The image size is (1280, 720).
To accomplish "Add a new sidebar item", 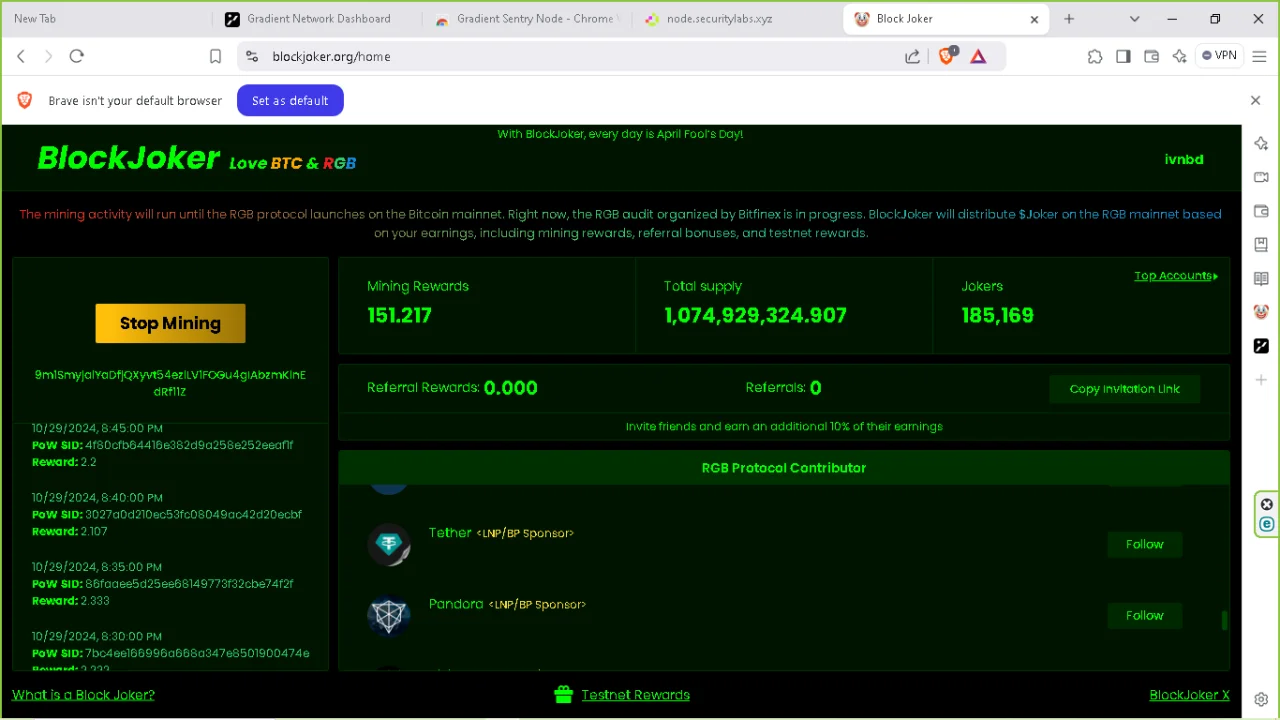I will point(1261,380).
